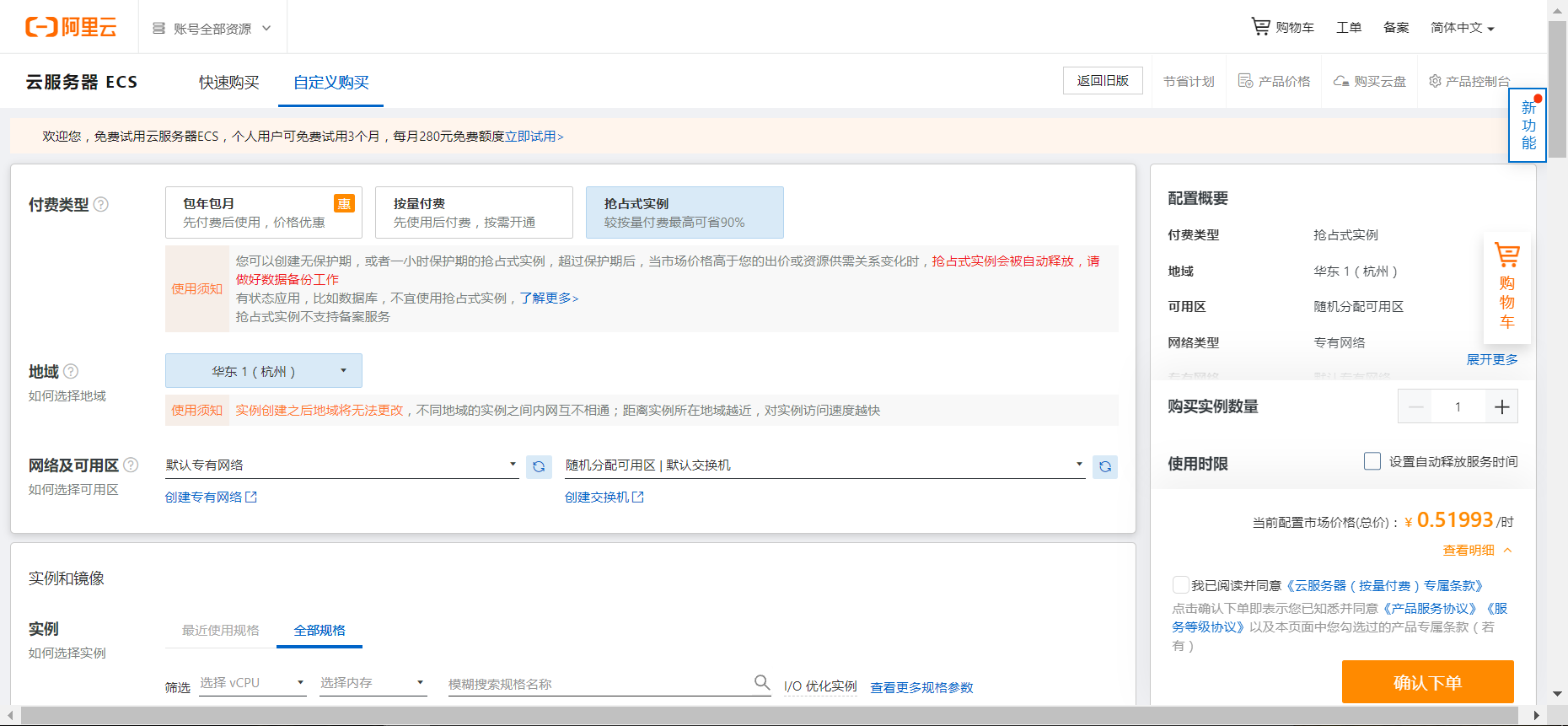Viewport: 1568px width, 726px height.
Task: Switch to the 最近使用规格 tab
Action: pos(221,630)
